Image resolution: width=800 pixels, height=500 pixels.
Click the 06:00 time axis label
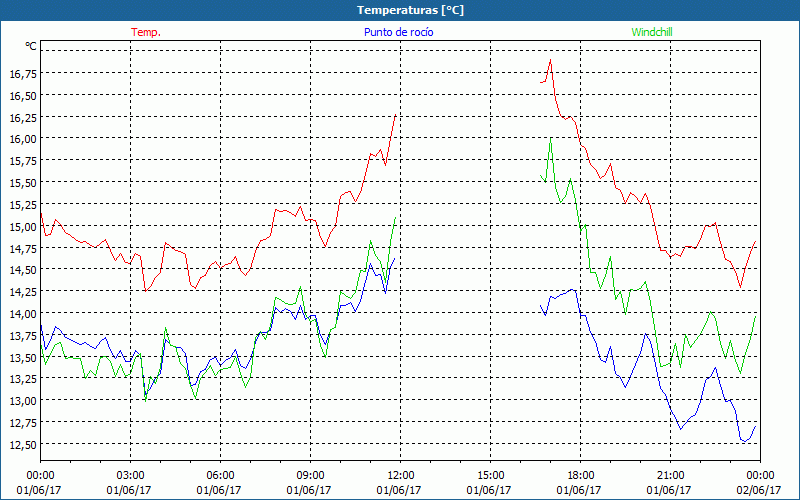220,476
